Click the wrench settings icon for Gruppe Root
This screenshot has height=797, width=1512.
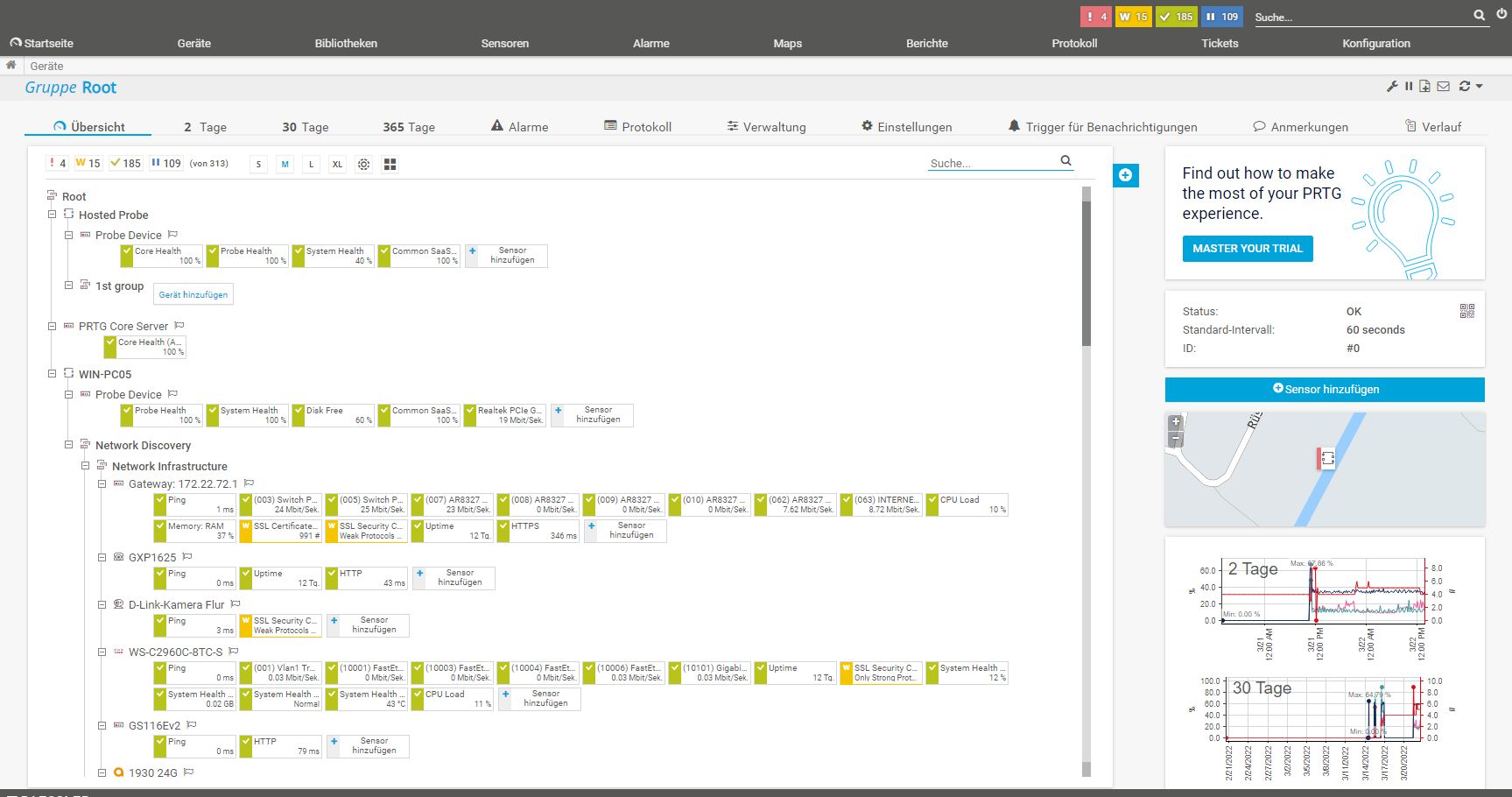[x=1392, y=87]
